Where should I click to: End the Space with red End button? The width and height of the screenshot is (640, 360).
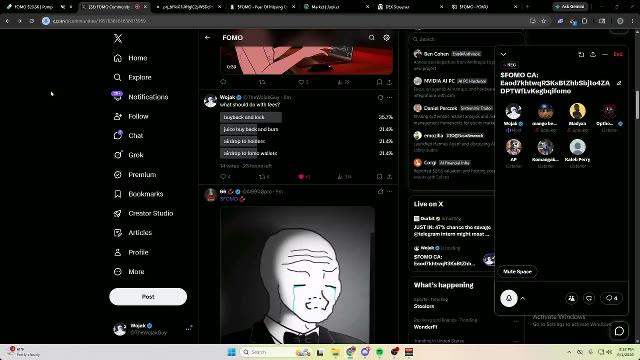click(618, 54)
